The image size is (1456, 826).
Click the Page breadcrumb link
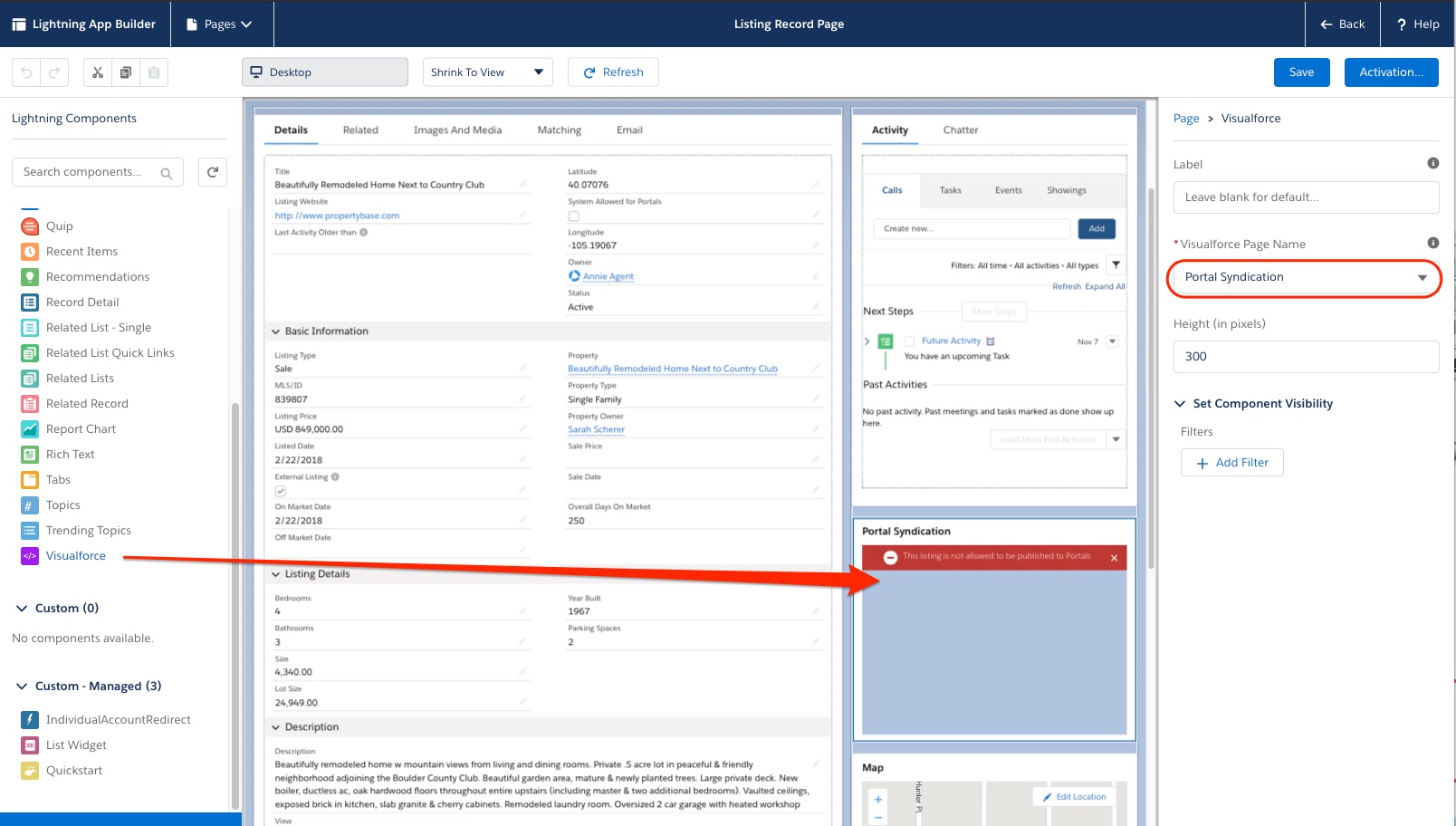click(1186, 119)
